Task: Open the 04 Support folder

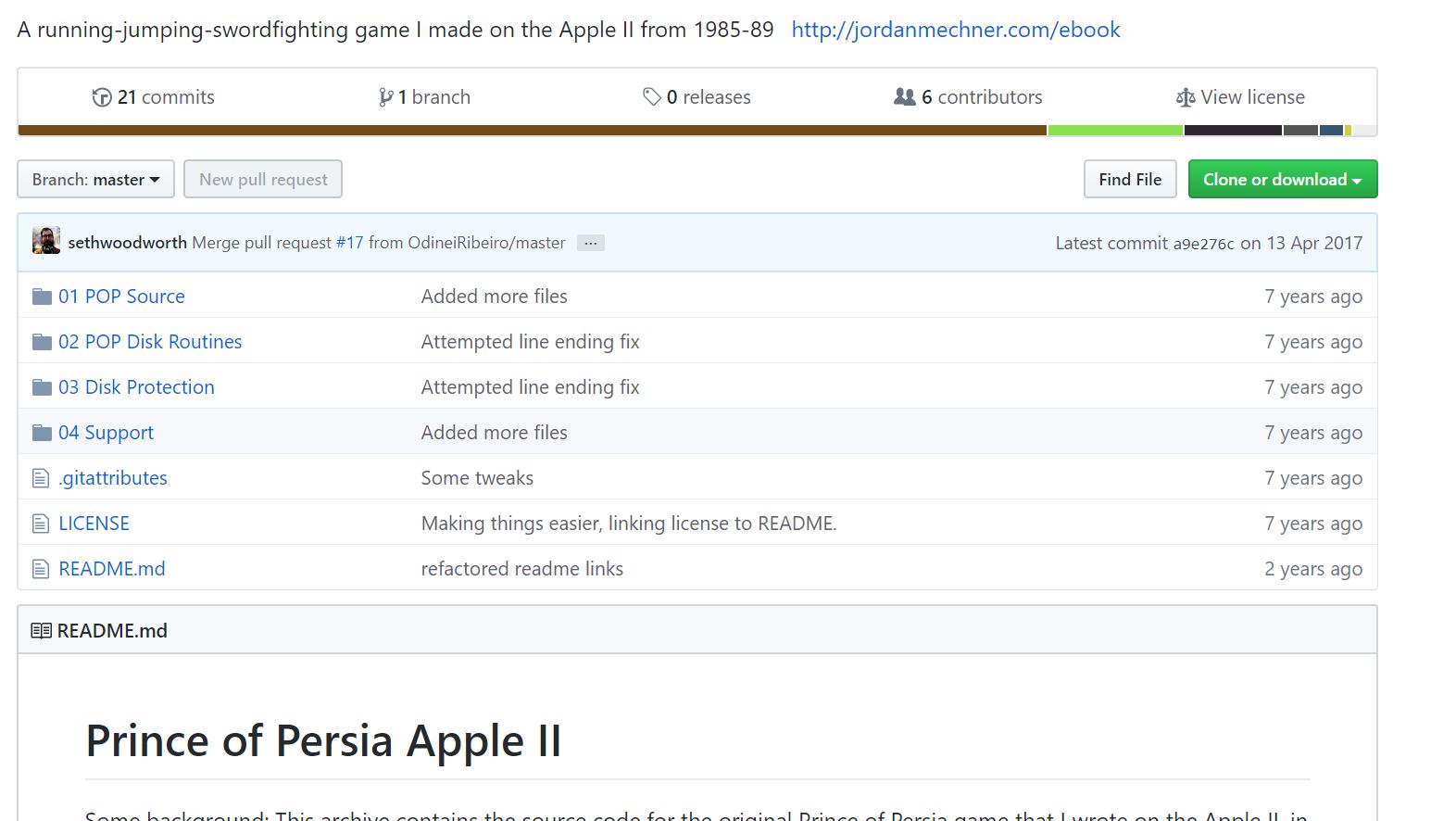Action: point(106,433)
